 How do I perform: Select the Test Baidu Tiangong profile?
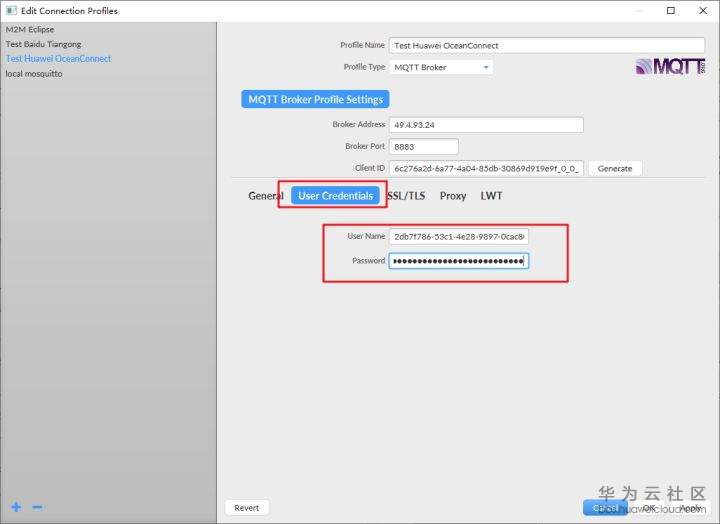pos(108,44)
